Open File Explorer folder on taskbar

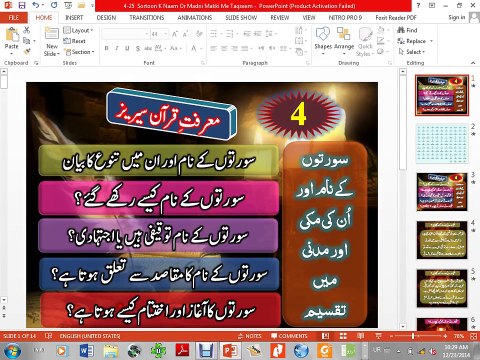pos(111,351)
